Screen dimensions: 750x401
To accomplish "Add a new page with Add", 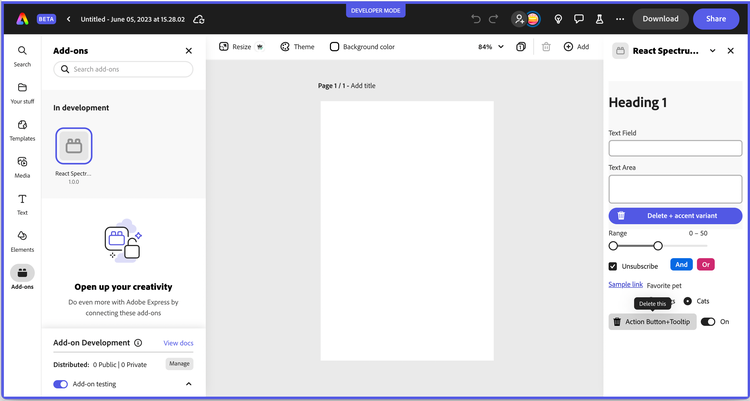I will pos(576,46).
